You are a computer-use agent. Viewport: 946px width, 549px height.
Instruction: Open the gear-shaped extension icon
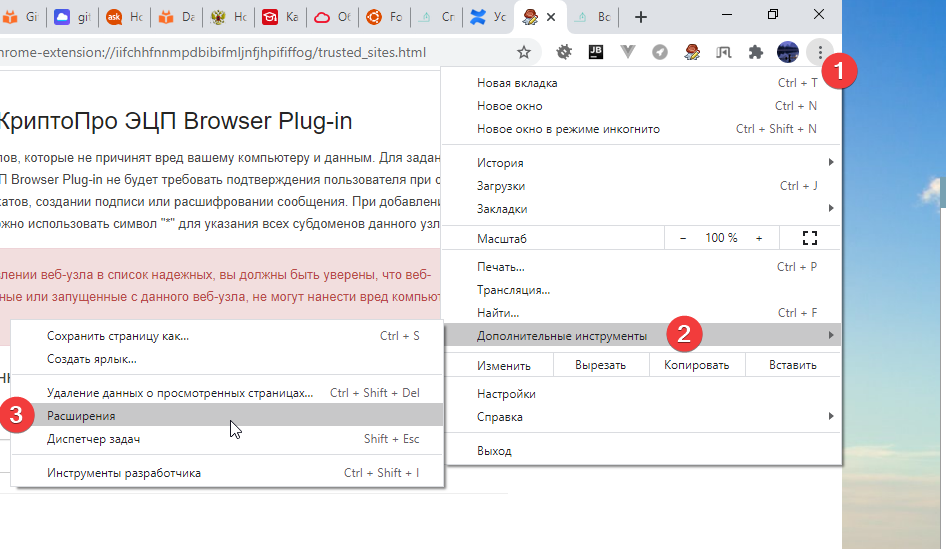click(563, 52)
